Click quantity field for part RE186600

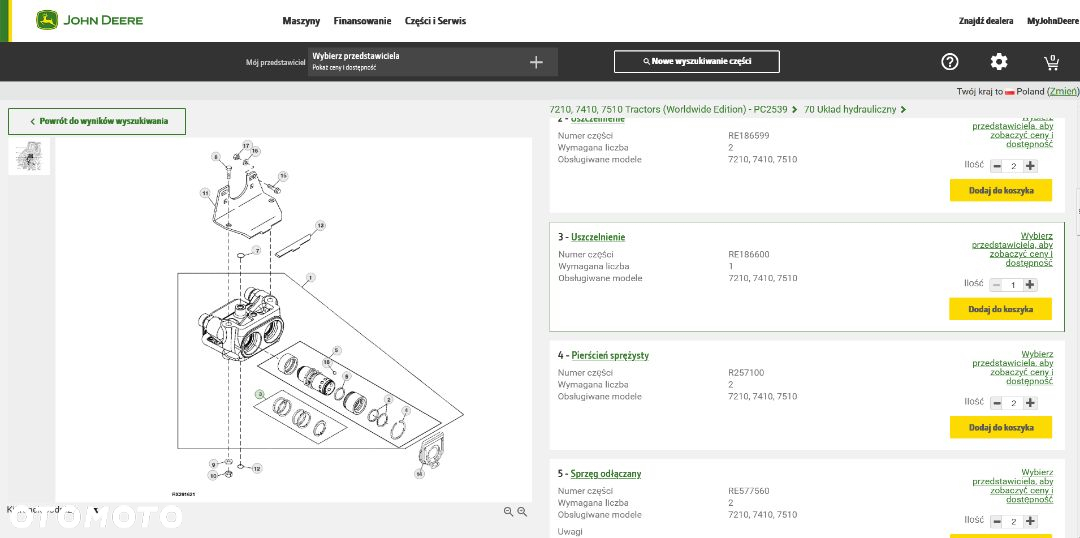pyautogui.click(x=1013, y=284)
